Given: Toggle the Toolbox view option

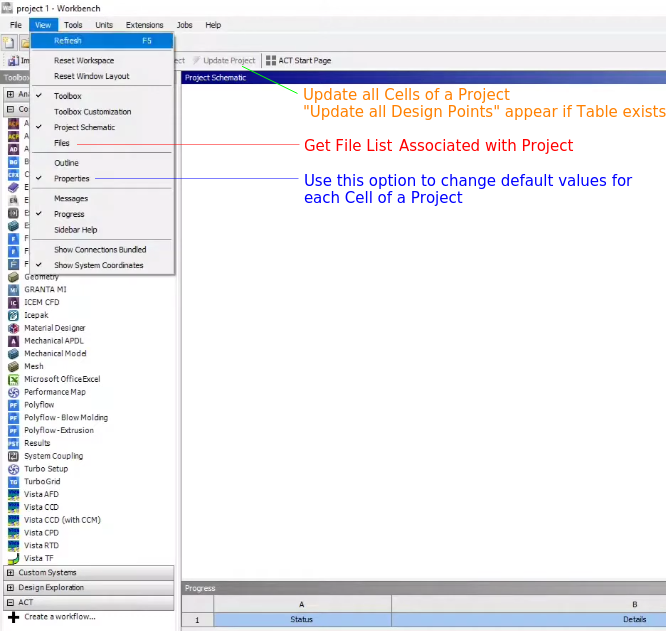Looking at the screenshot, I should point(68,96).
